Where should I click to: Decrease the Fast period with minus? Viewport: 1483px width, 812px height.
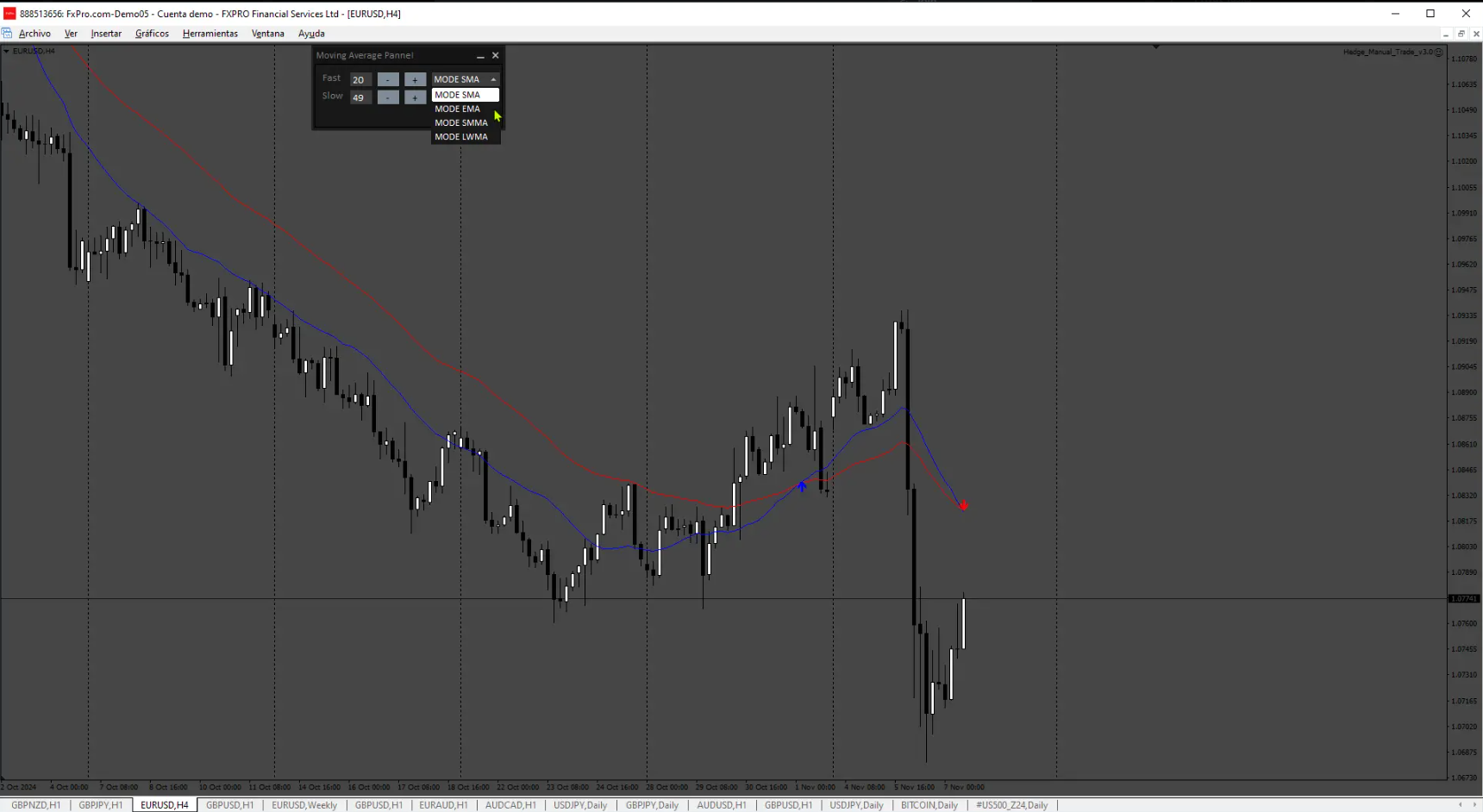tap(388, 79)
